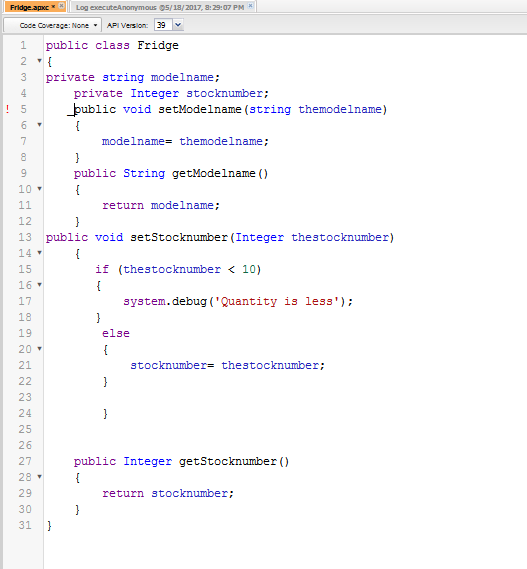Collapse the fold arrow on line 10
The width and height of the screenshot is (527, 569).
click(40, 189)
